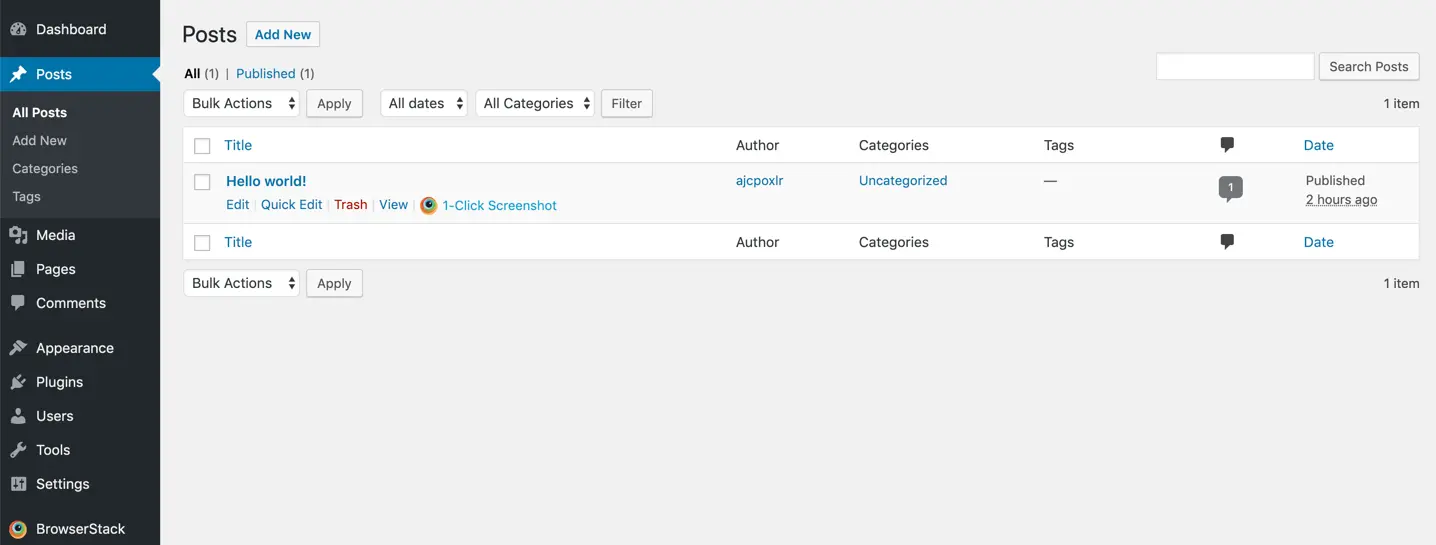Image resolution: width=1436 pixels, height=545 pixels.
Task: Click the Trash link under Hello world!
Action: [351, 204]
